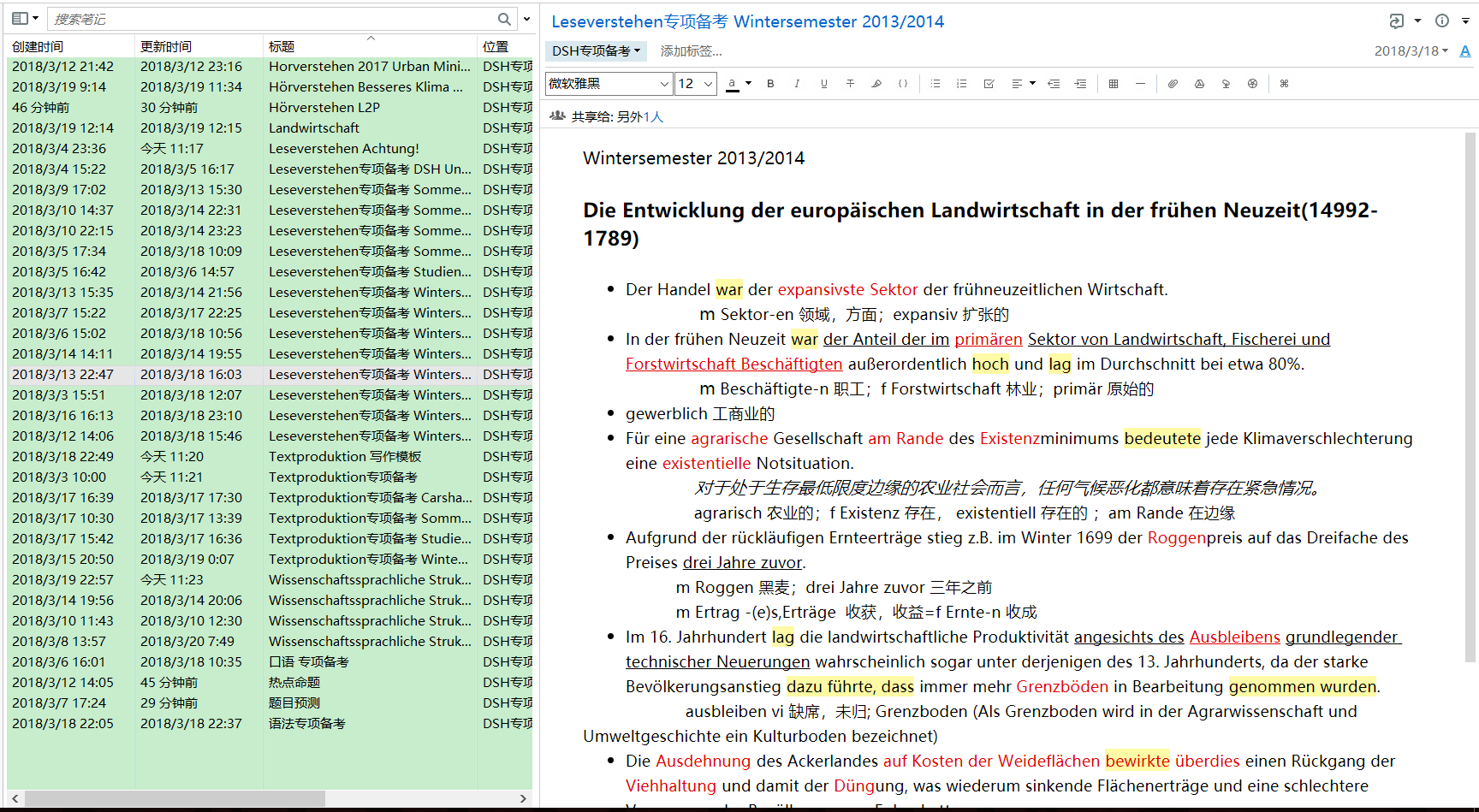Click the 添加标签... add tag field

click(691, 51)
